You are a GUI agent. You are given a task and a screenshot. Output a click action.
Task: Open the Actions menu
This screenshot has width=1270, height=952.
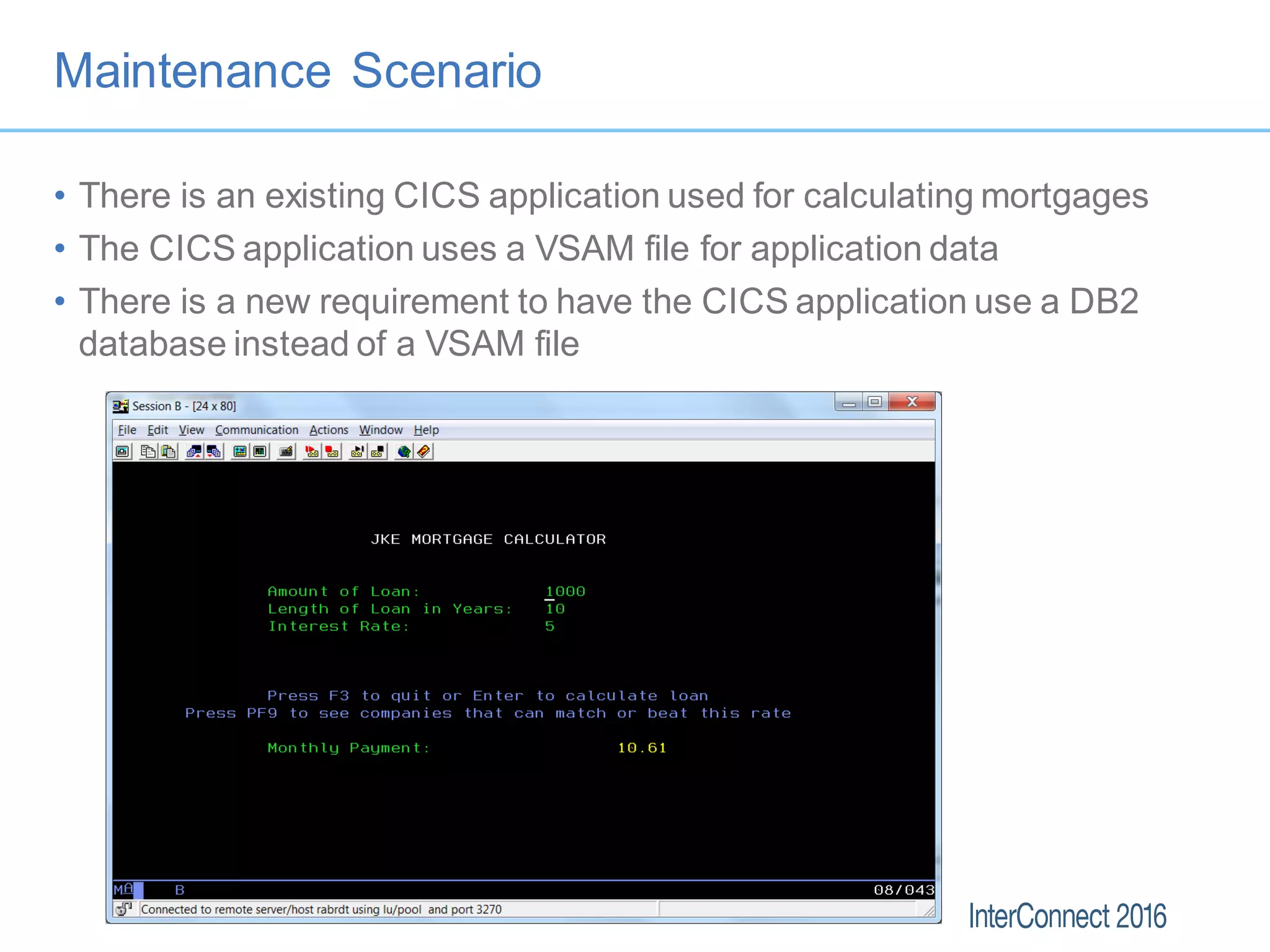329,430
